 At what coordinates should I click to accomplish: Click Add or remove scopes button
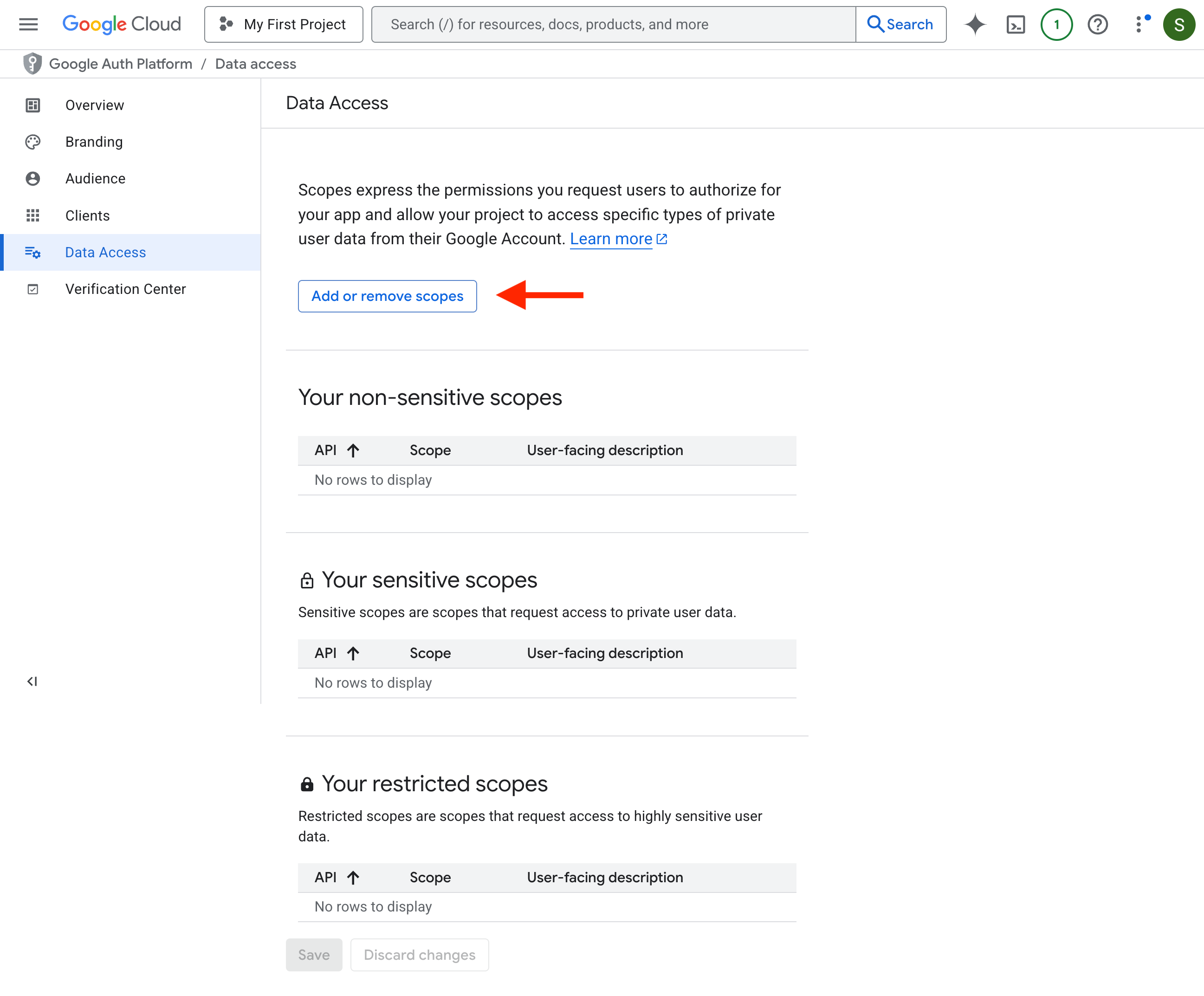[387, 296]
